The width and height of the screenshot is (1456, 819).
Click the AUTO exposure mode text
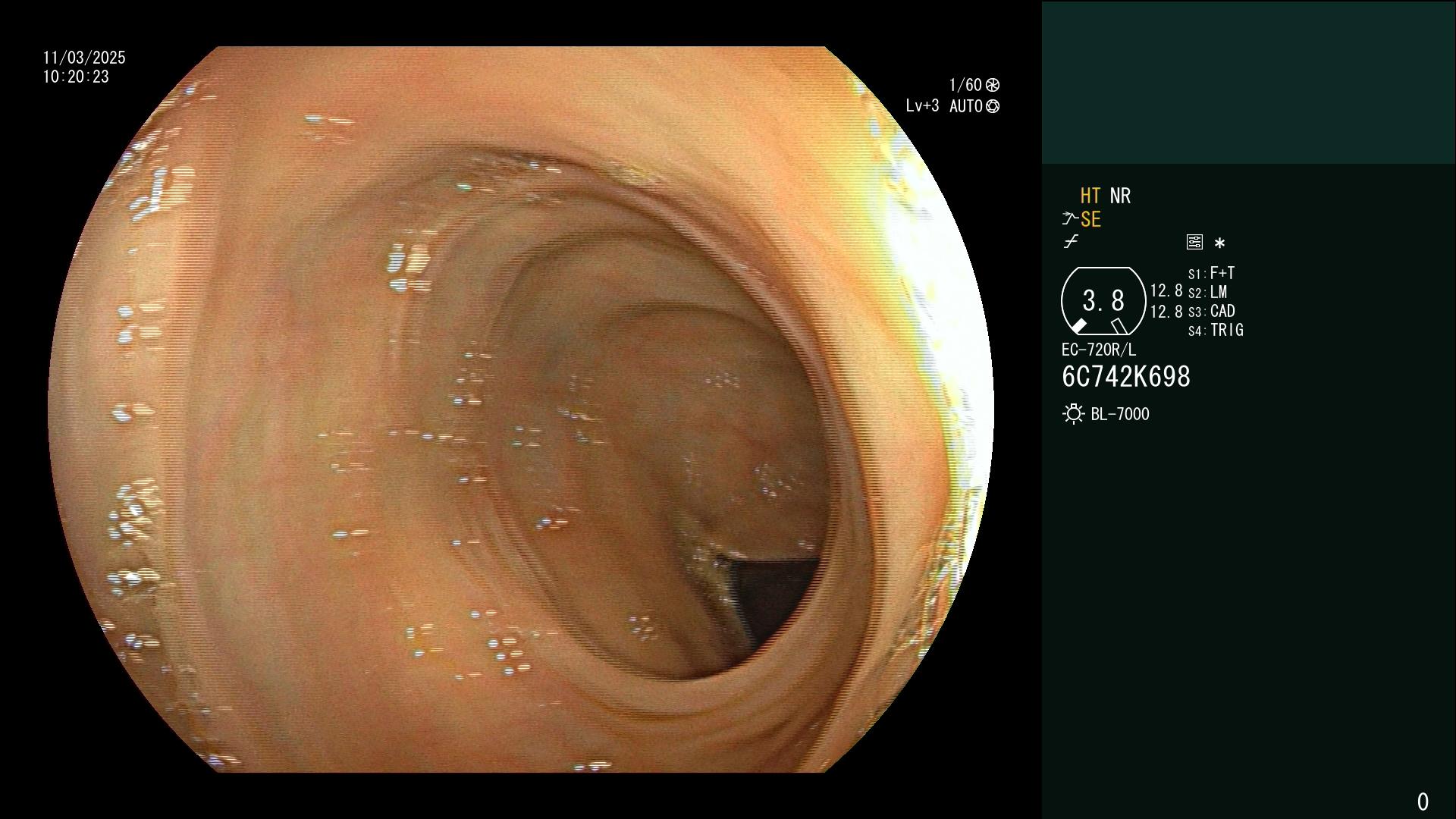(965, 106)
